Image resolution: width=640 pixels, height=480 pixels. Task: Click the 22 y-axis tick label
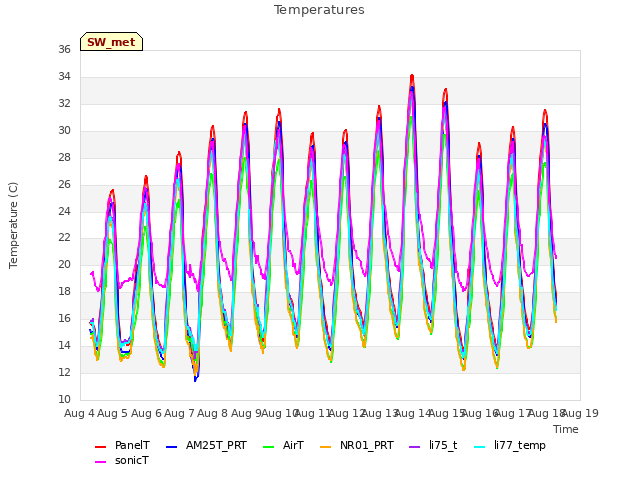[64, 238]
